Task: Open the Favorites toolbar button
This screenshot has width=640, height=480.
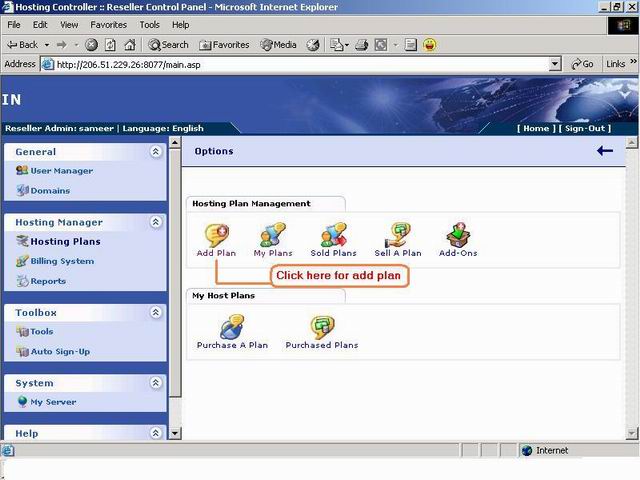Action: tap(224, 45)
